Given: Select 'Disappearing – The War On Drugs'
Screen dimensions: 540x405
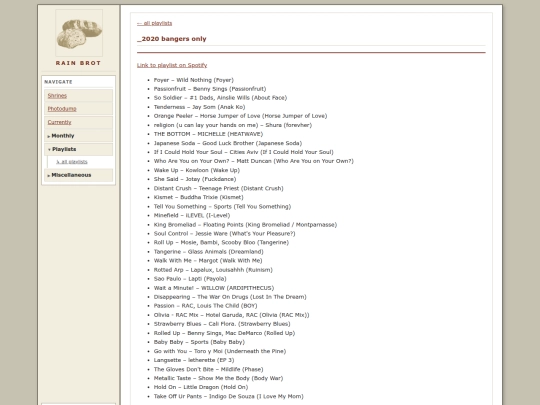Looking at the screenshot, I should pyautogui.click(x=230, y=297).
